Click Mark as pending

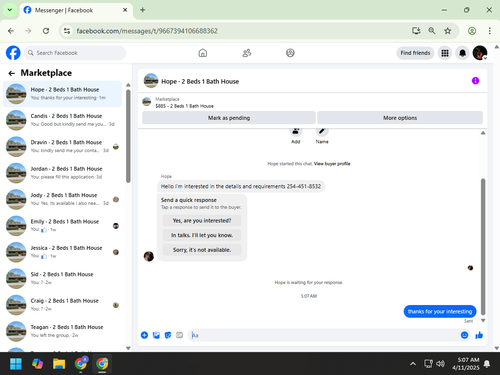point(229,118)
